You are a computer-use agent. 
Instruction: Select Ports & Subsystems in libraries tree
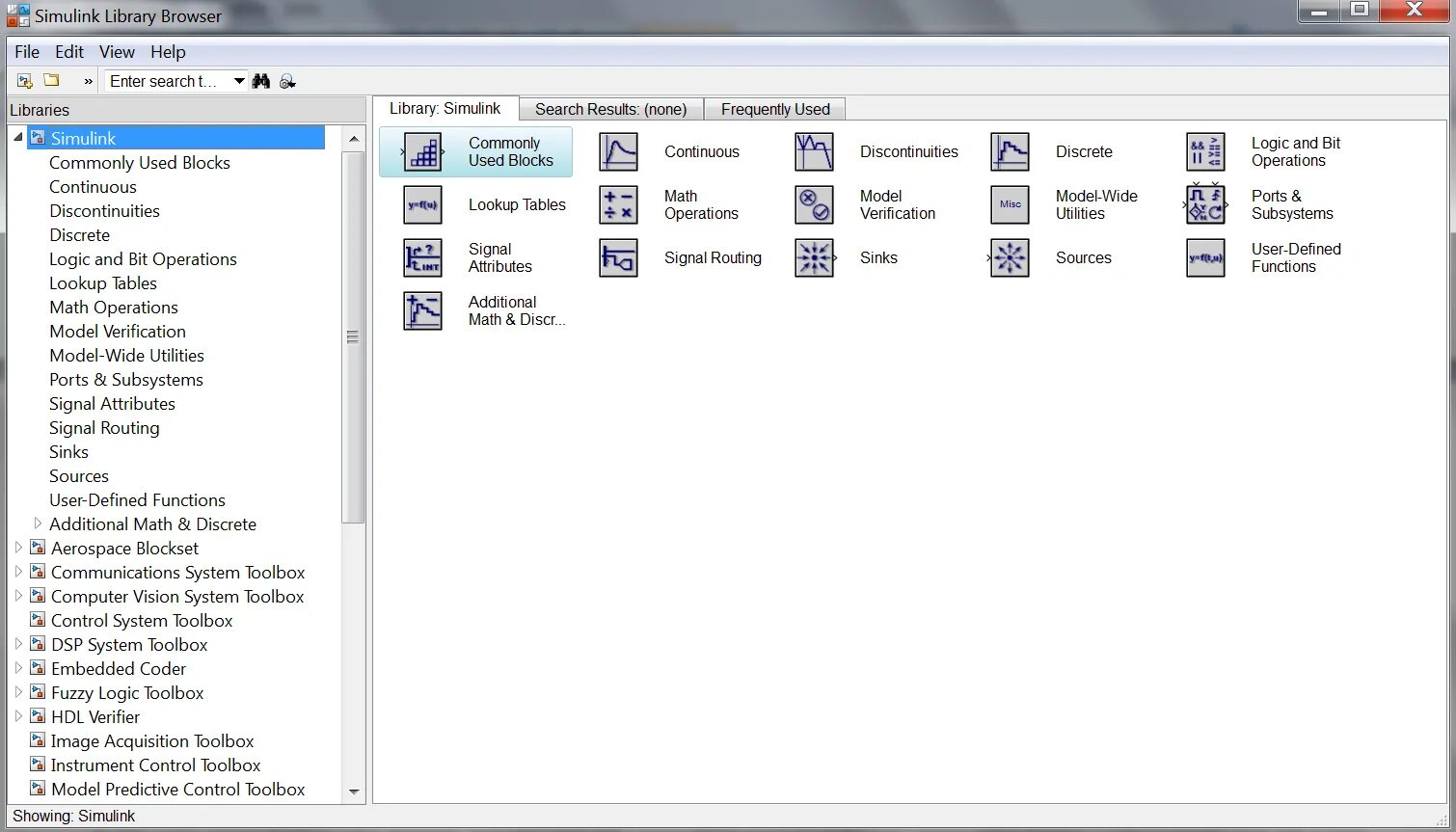pyautogui.click(x=126, y=380)
